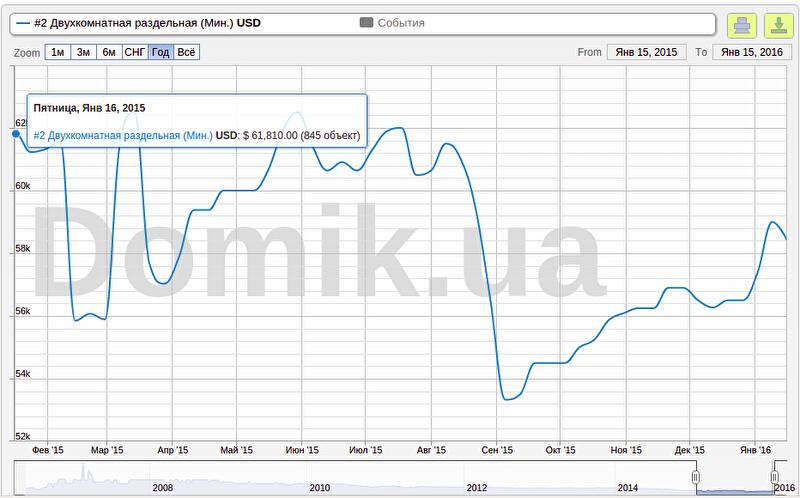
Task: Click the Июн '15 axis label
Action: (302, 450)
